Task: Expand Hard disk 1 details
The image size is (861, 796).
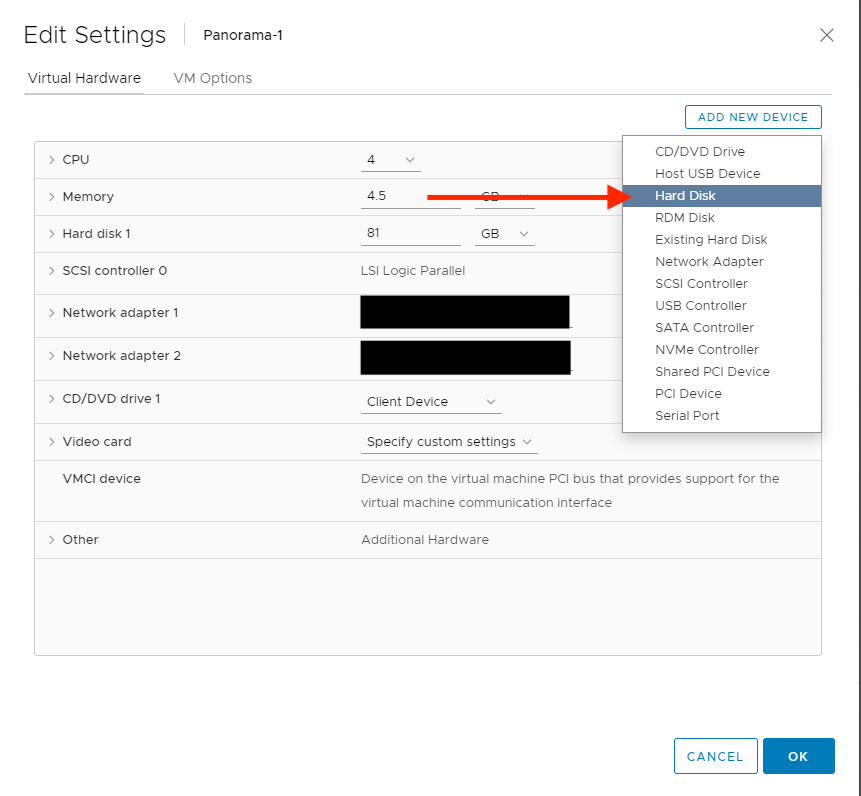Action: click(51, 234)
